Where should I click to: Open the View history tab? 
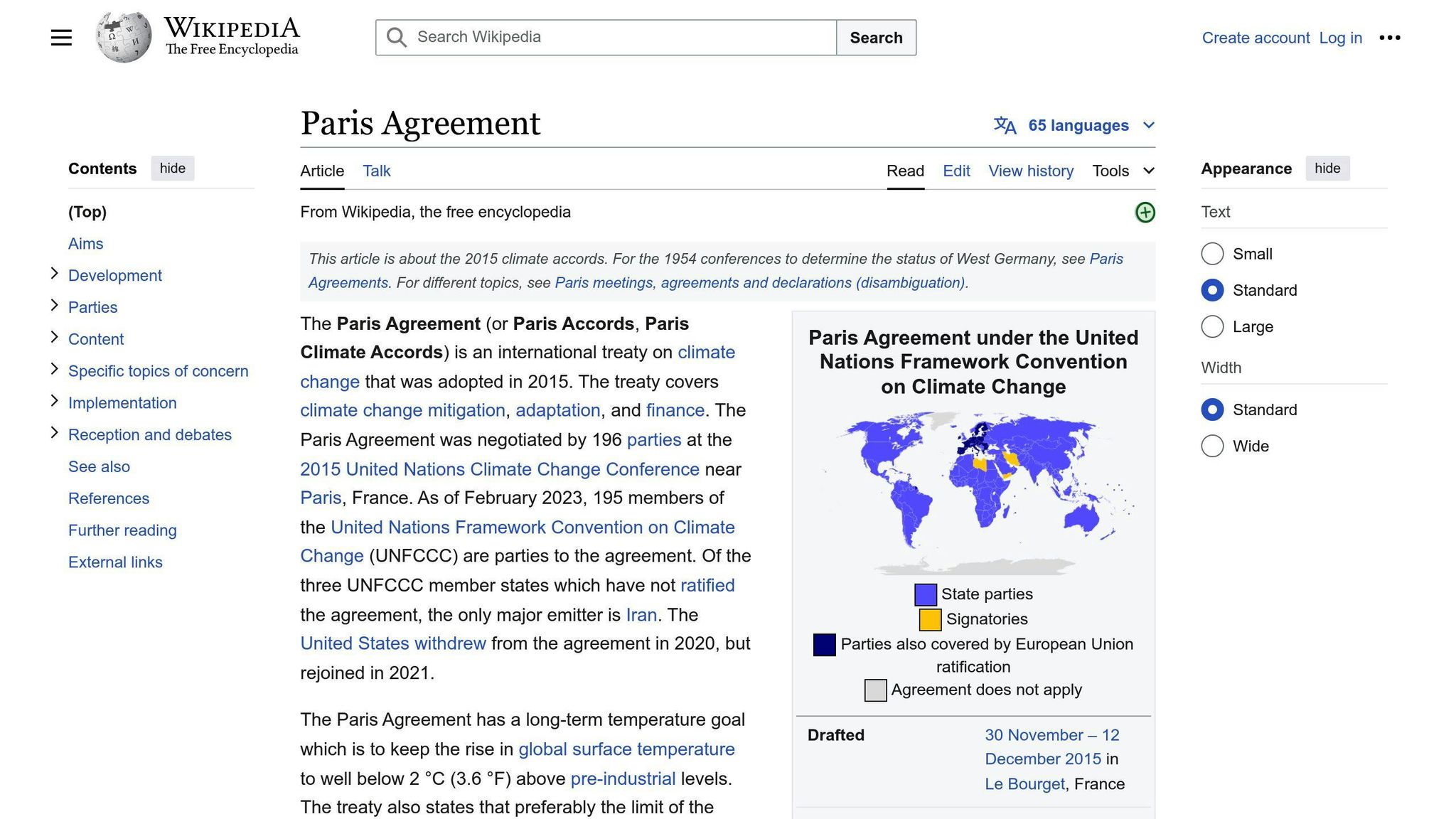(x=1031, y=171)
